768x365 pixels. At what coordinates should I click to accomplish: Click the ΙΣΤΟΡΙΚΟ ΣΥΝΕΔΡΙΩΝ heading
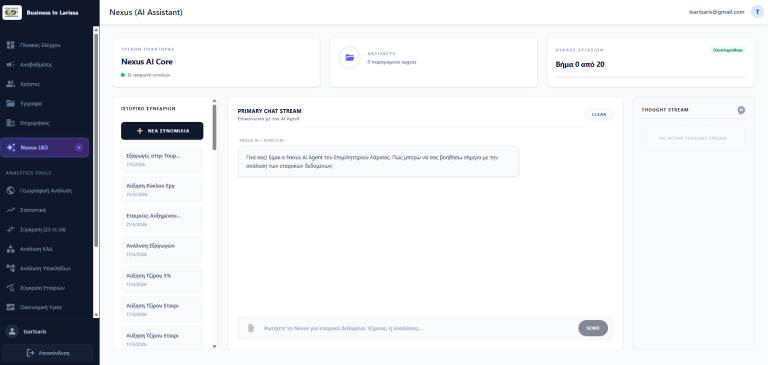[x=148, y=109]
